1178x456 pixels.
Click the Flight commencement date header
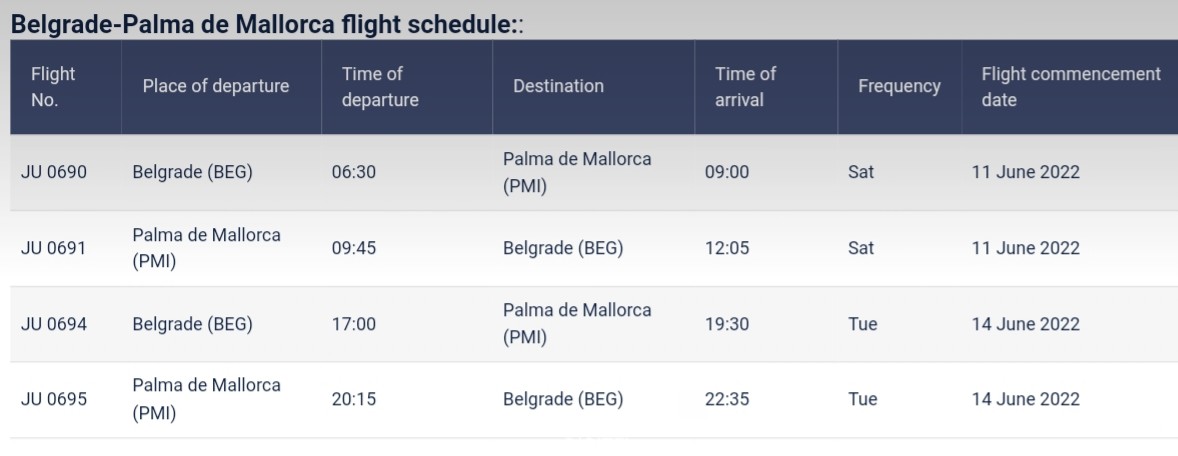click(1071, 86)
